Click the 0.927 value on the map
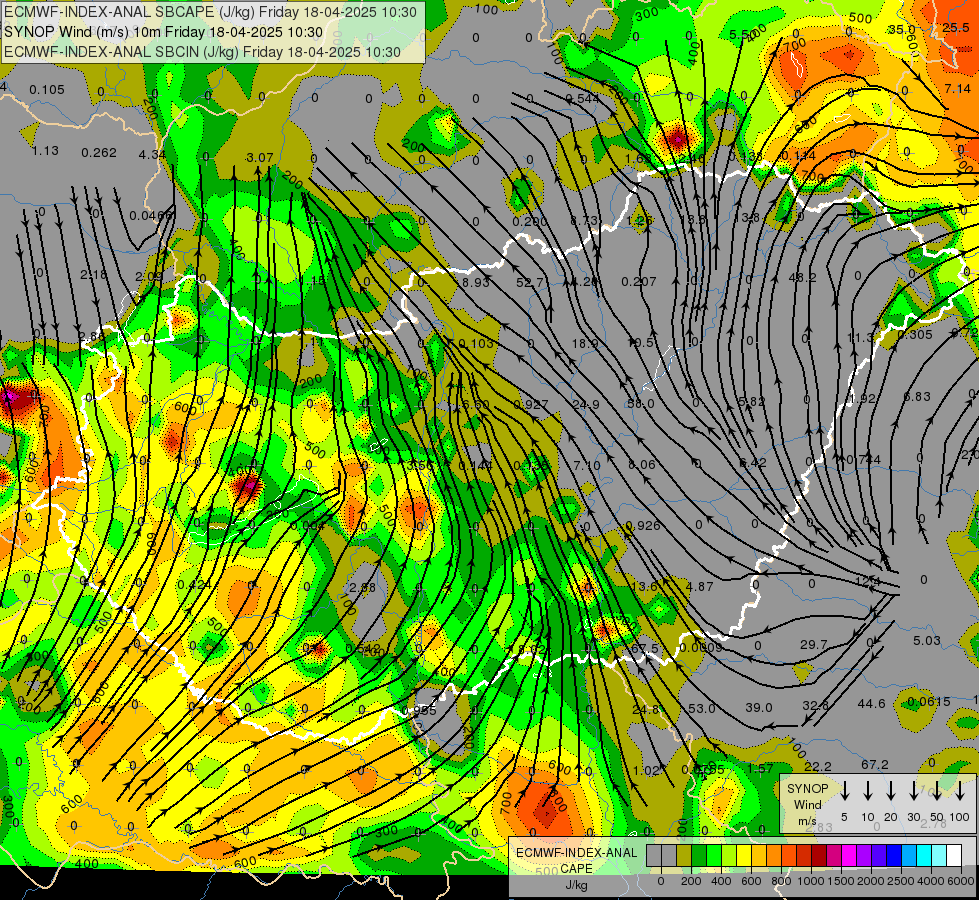 [x=531, y=405]
